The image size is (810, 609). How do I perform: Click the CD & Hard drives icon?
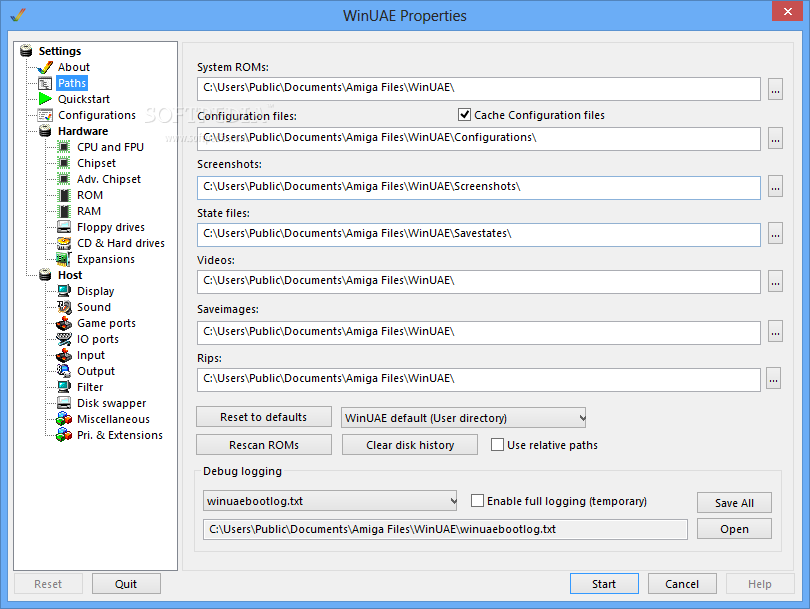click(x=64, y=243)
